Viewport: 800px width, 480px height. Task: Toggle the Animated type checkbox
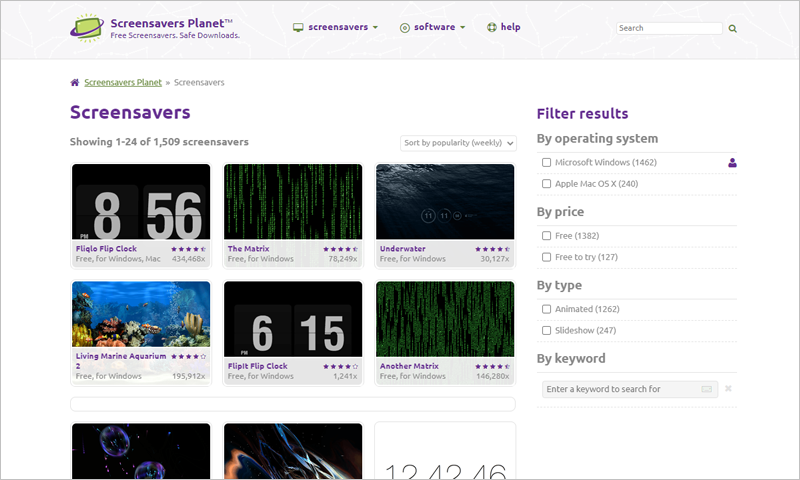(x=546, y=309)
